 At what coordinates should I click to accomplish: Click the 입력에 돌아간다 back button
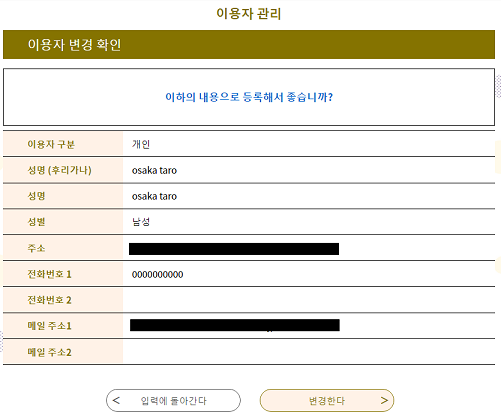point(173,400)
